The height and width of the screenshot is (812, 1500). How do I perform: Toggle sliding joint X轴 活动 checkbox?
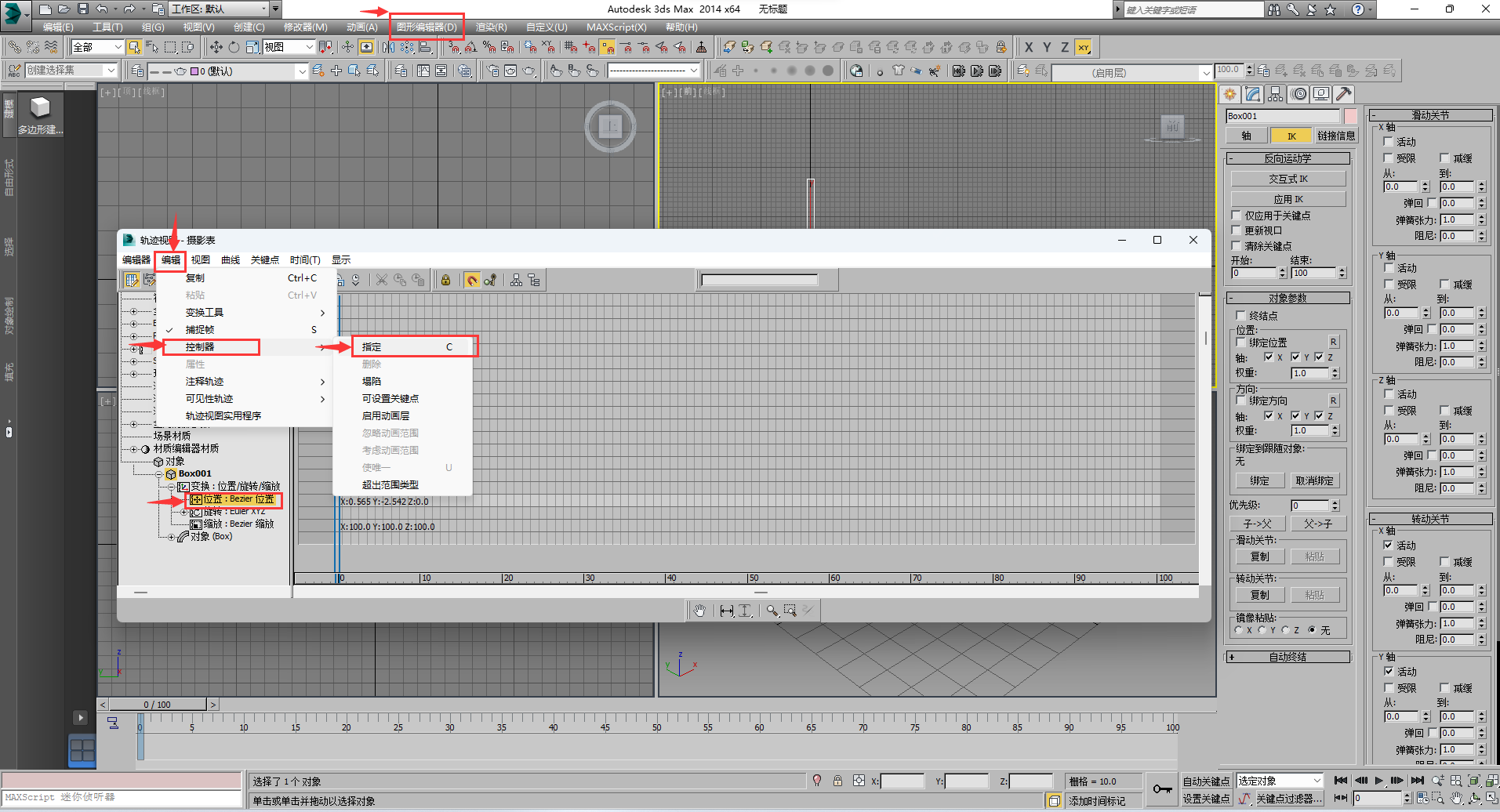pyautogui.click(x=1388, y=142)
